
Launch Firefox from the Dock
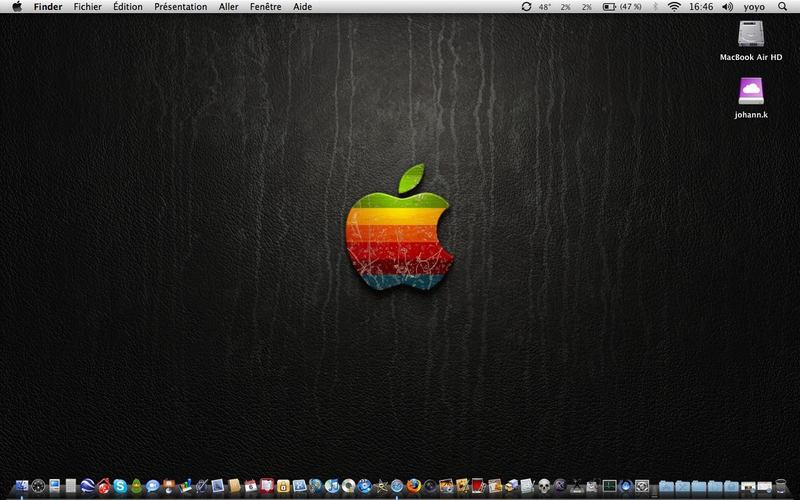(x=413, y=485)
